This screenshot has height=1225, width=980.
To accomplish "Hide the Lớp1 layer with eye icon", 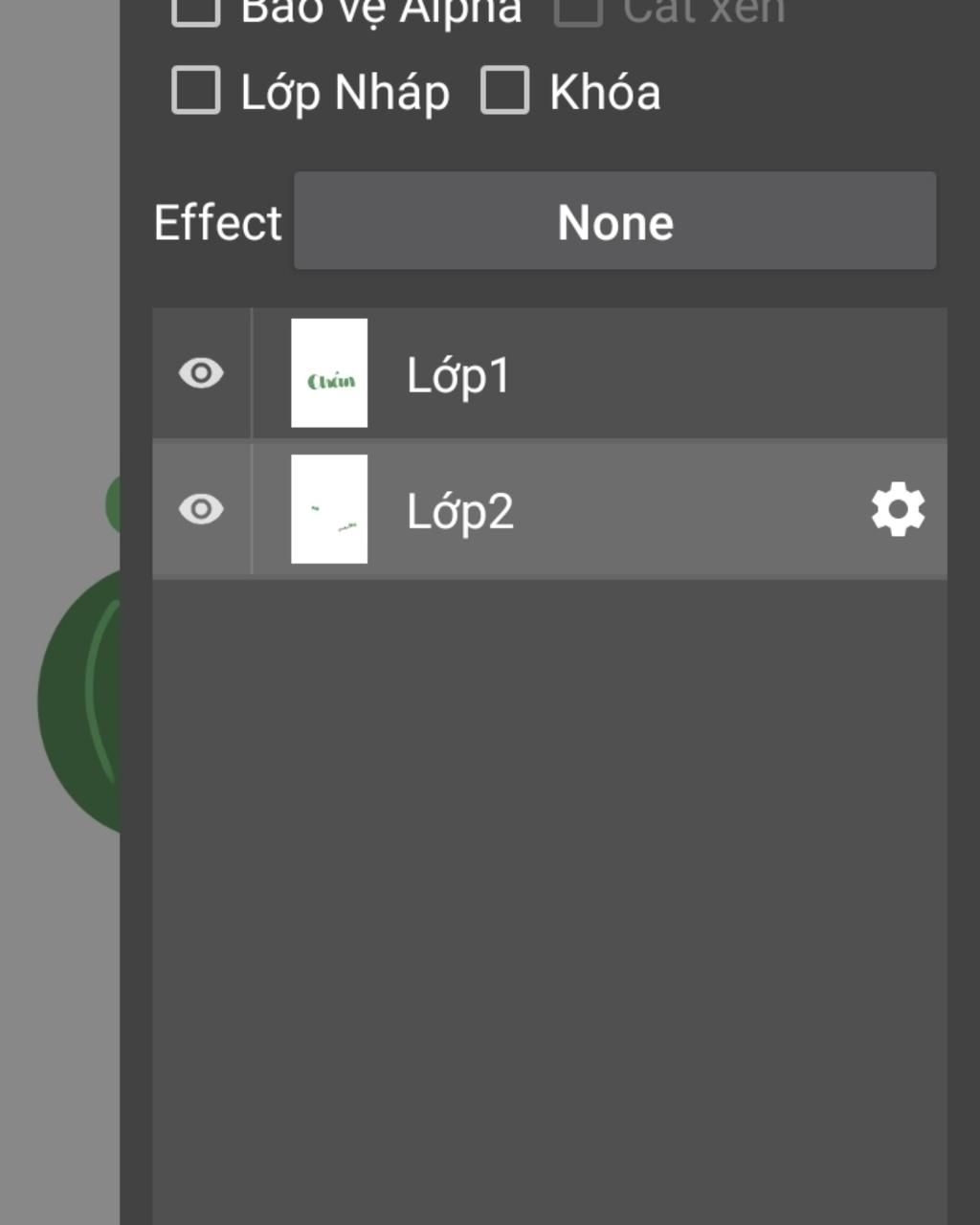I will point(201,373).
